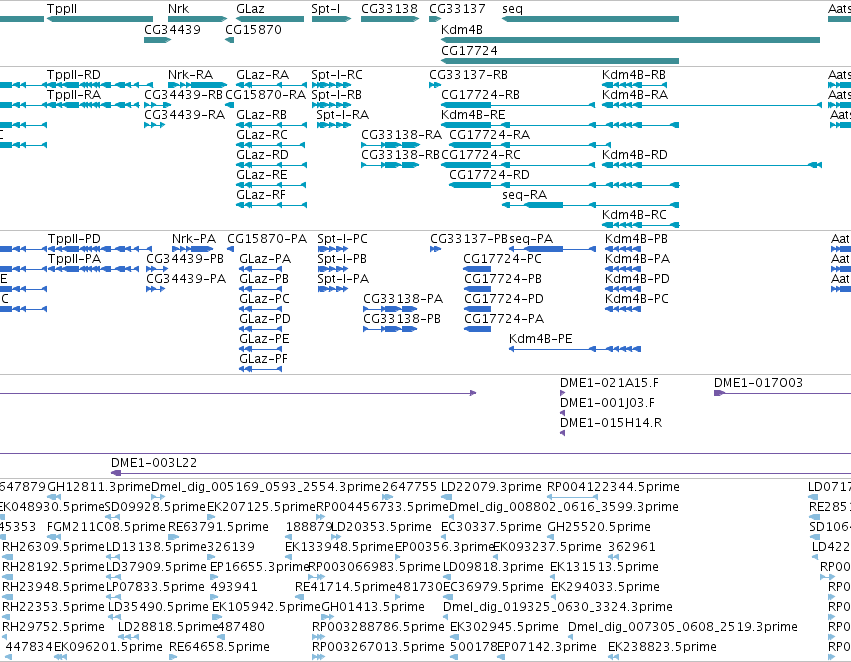Click transcript CG33138-RA label
Viewport: 851px width, 662px height.
tap(401, 135)
